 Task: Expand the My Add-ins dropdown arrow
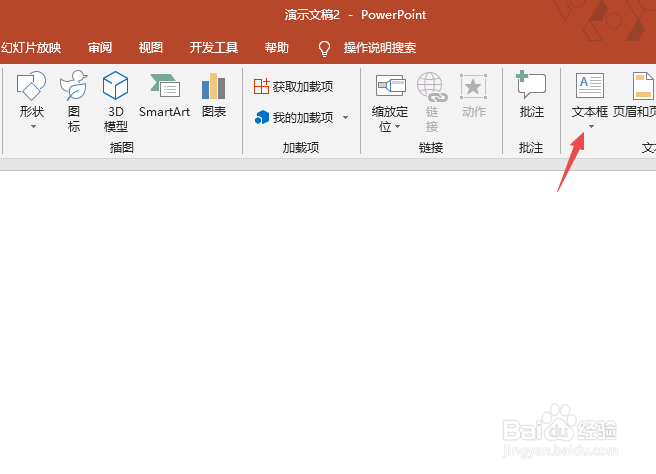(x=346, y=118)
